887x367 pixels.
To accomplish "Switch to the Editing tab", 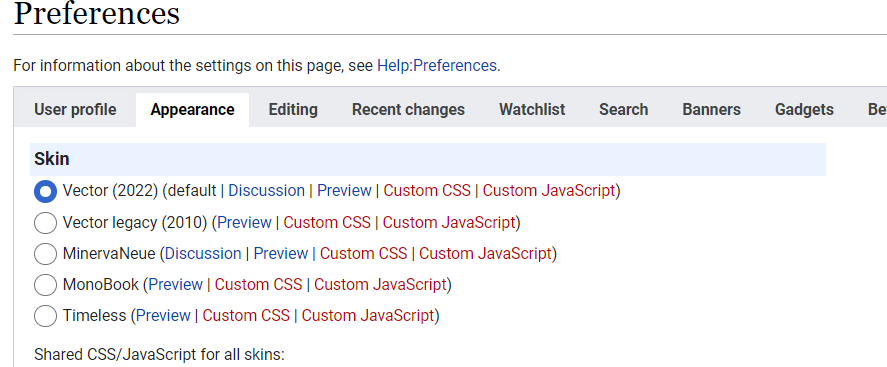I will coord(293,109).
